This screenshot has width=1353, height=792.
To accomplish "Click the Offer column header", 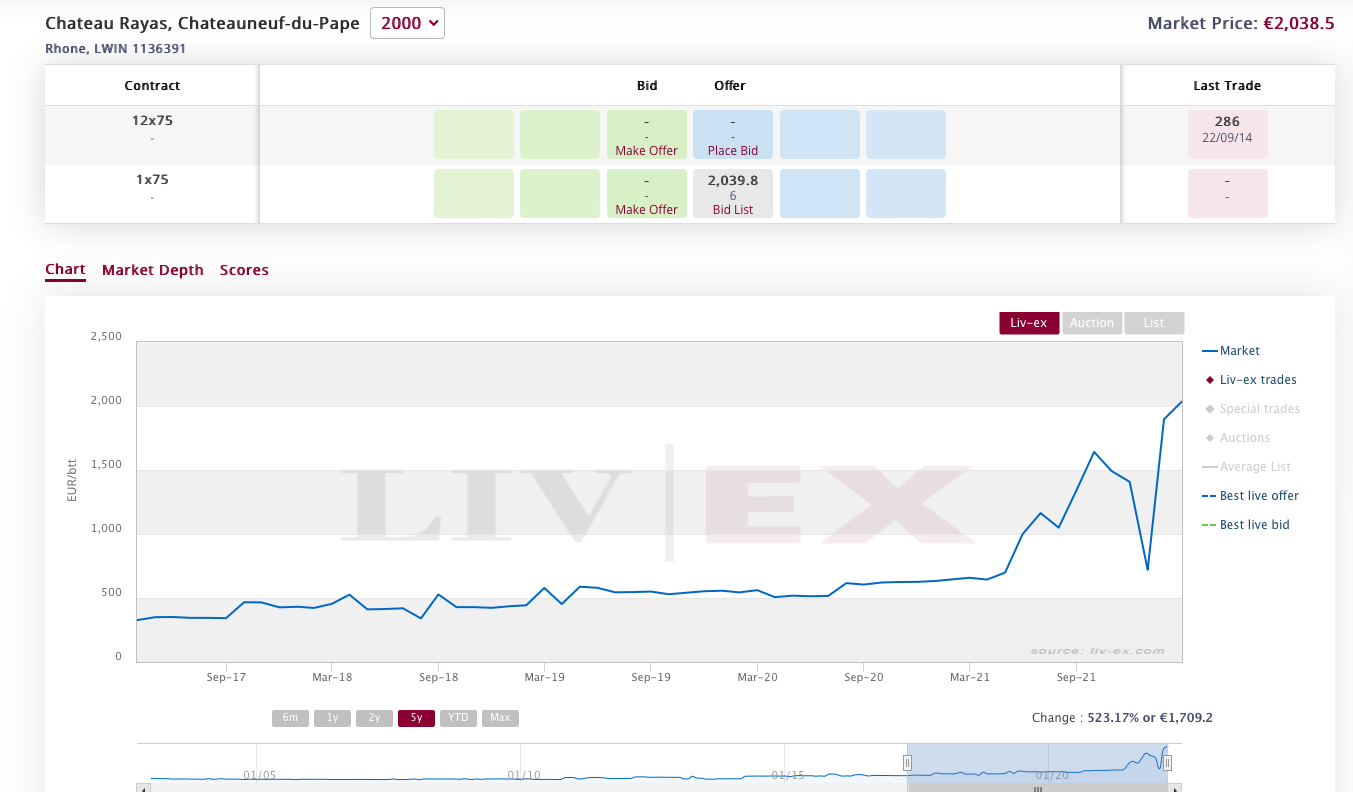I will (x=730, y=86).
